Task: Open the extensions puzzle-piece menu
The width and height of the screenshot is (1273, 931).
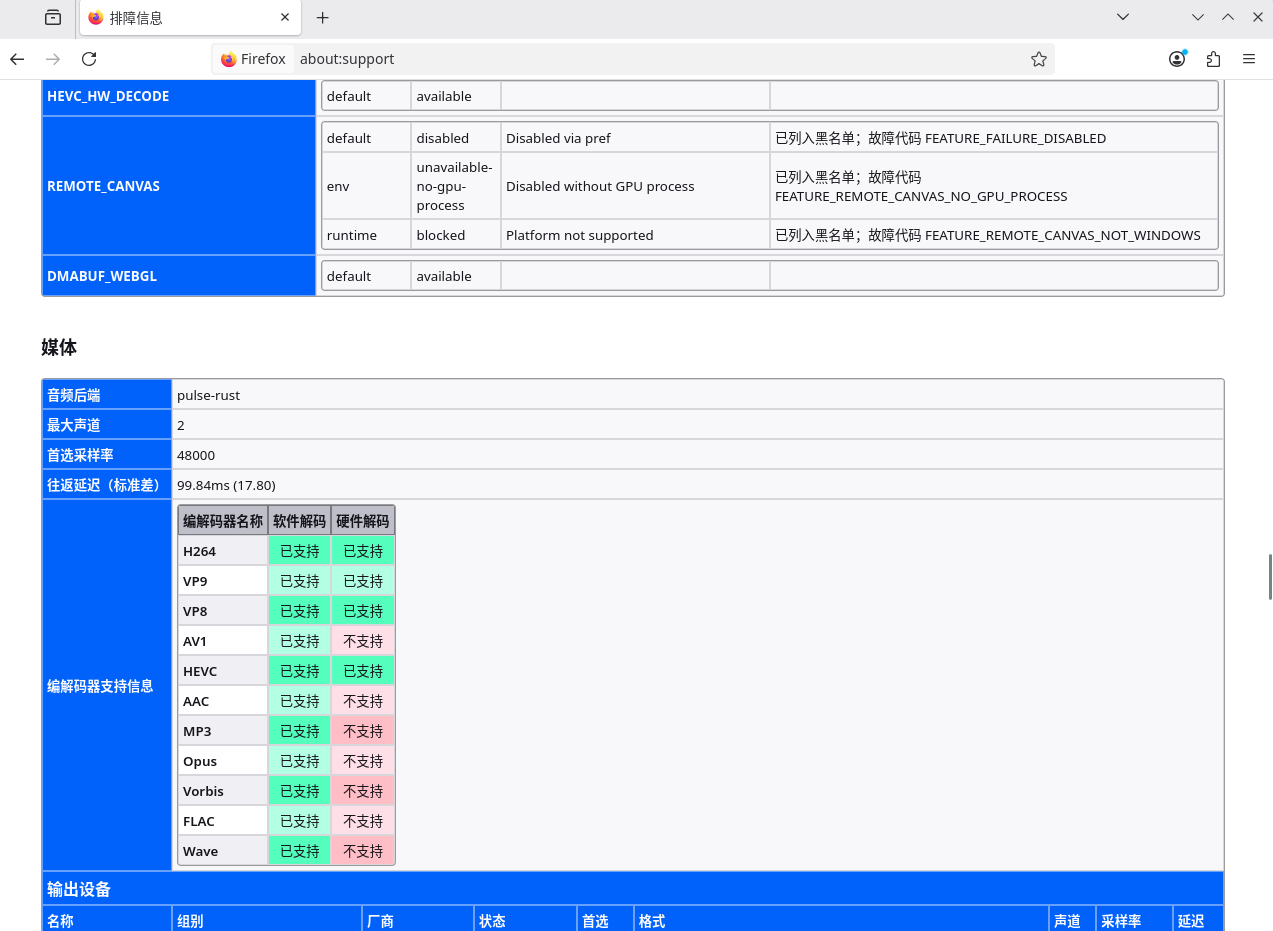Action: [x=1213, y=59]
